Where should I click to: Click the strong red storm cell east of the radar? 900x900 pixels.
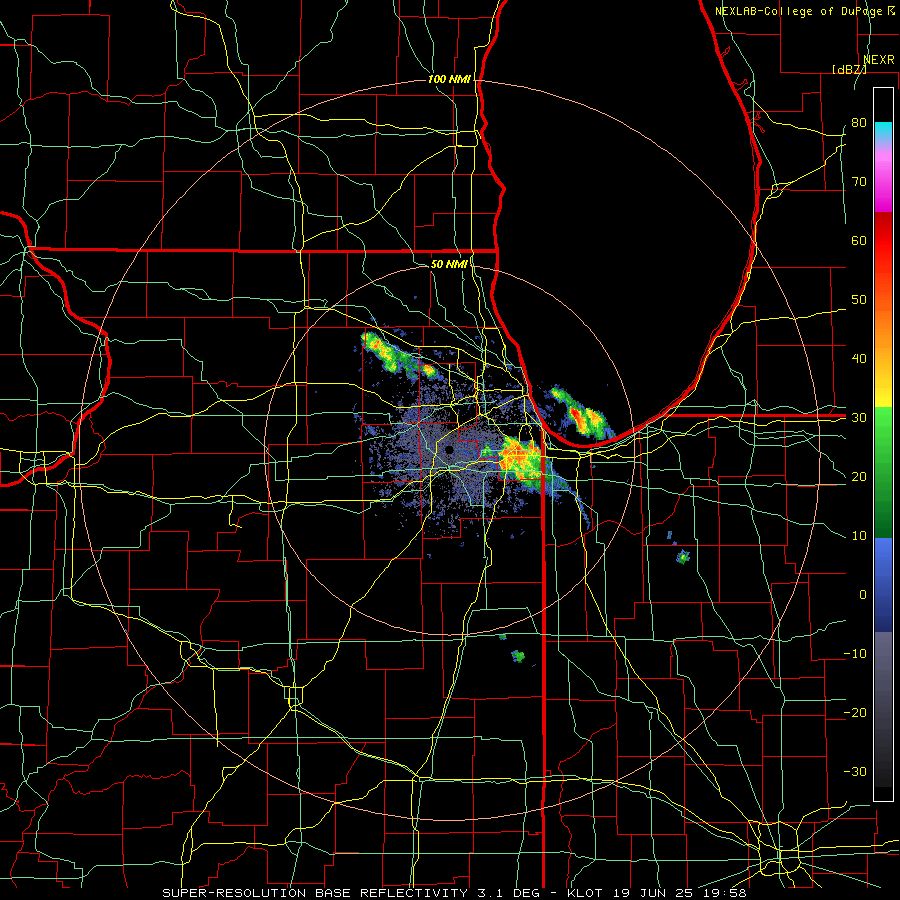tap(521, 459)
